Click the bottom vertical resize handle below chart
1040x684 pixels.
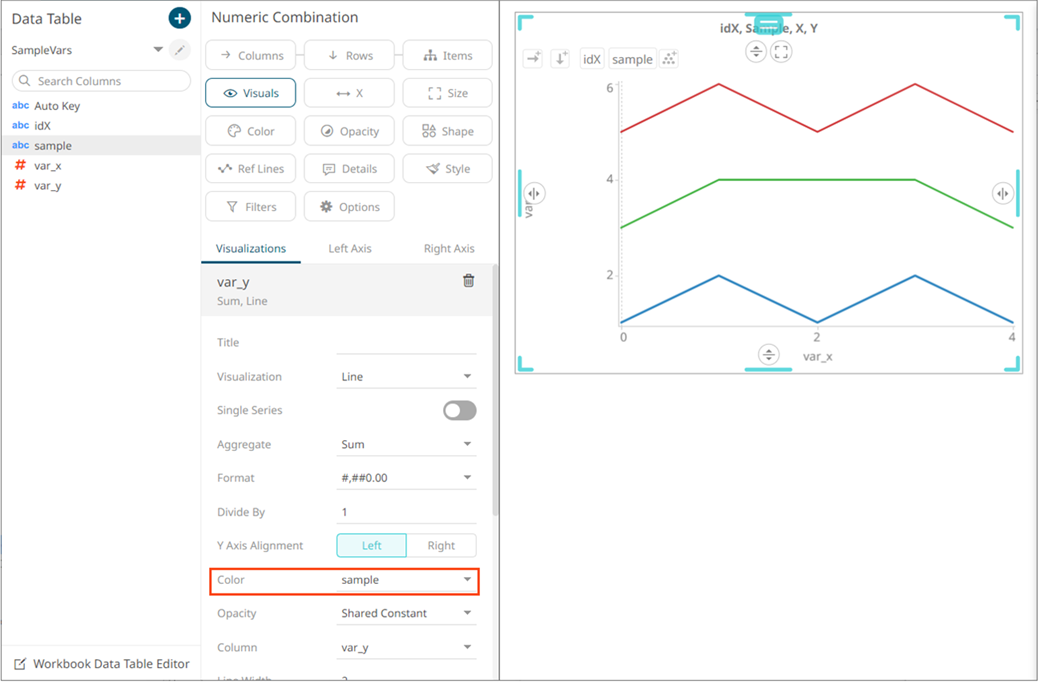[x=768, y=354]
